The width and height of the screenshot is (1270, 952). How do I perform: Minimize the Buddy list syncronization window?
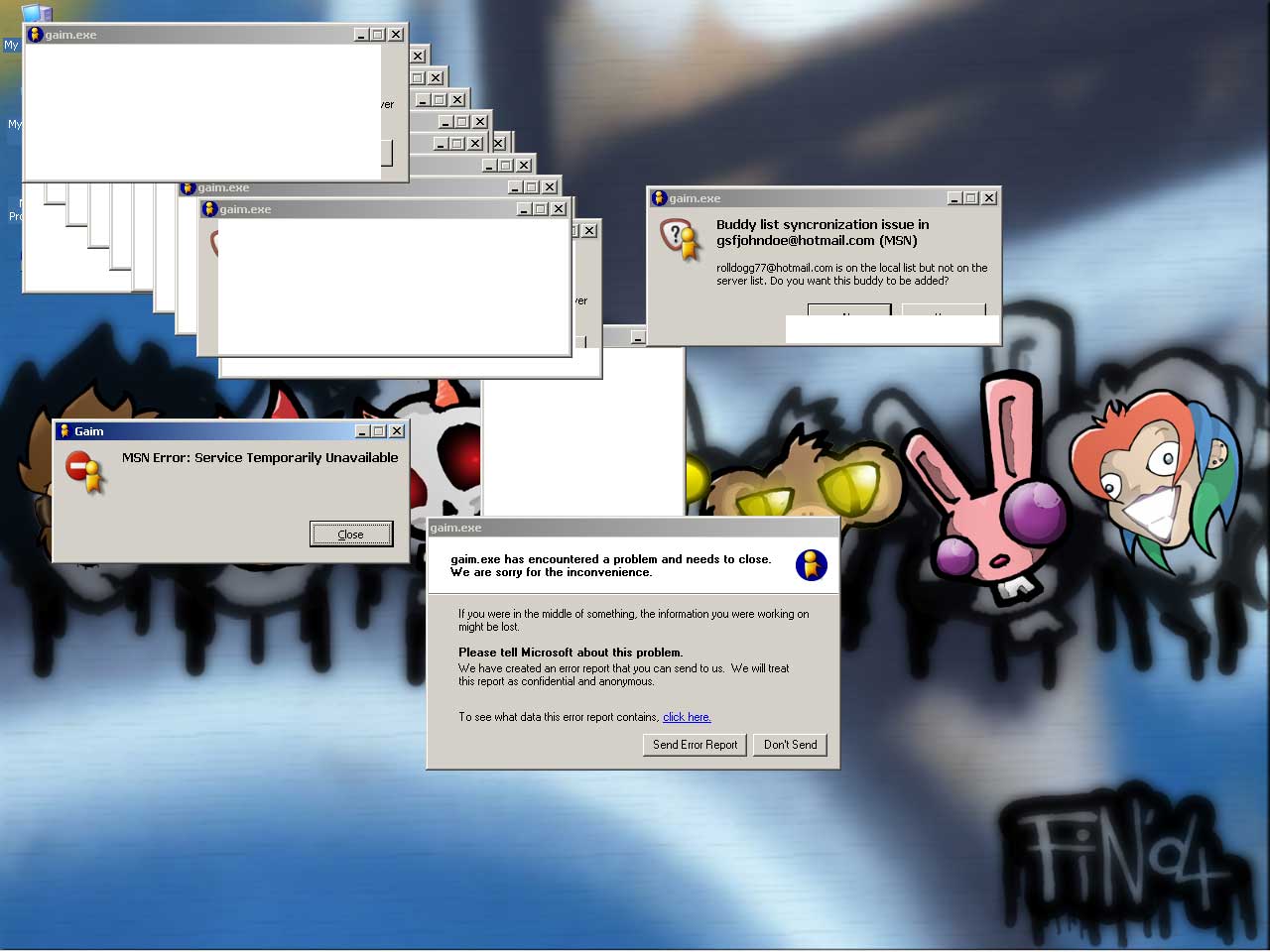[954, 198]
